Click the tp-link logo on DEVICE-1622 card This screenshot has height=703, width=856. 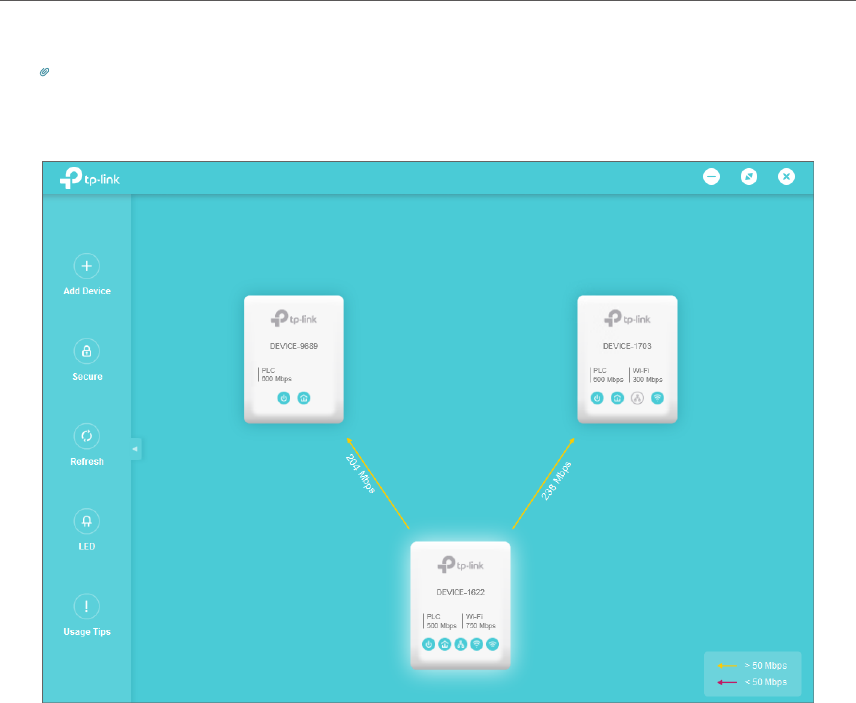(460, 564)
